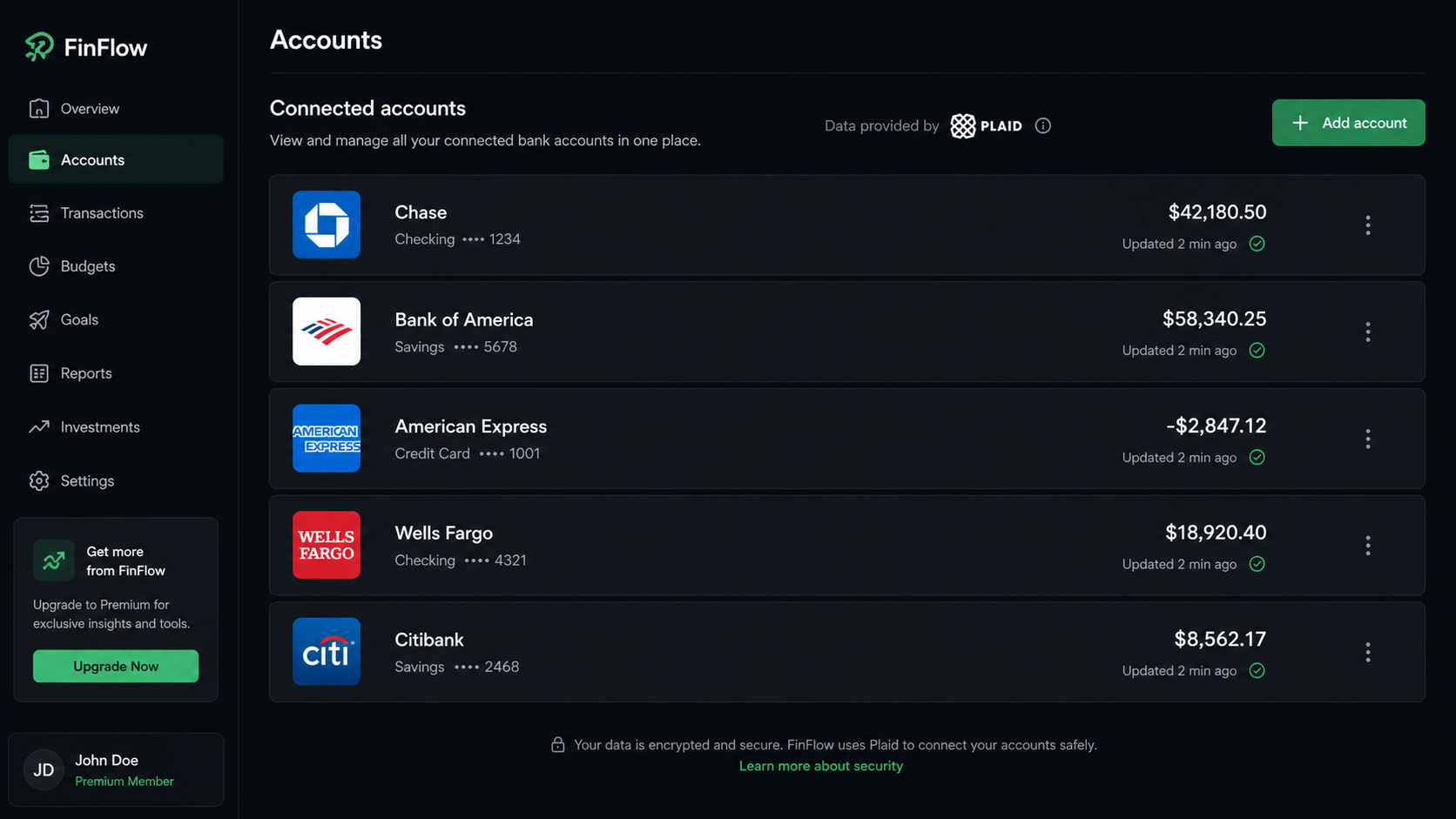1456x819 pixels.
Task: Open the three-dot menu for Citibank account
Action: point(1368,653)
